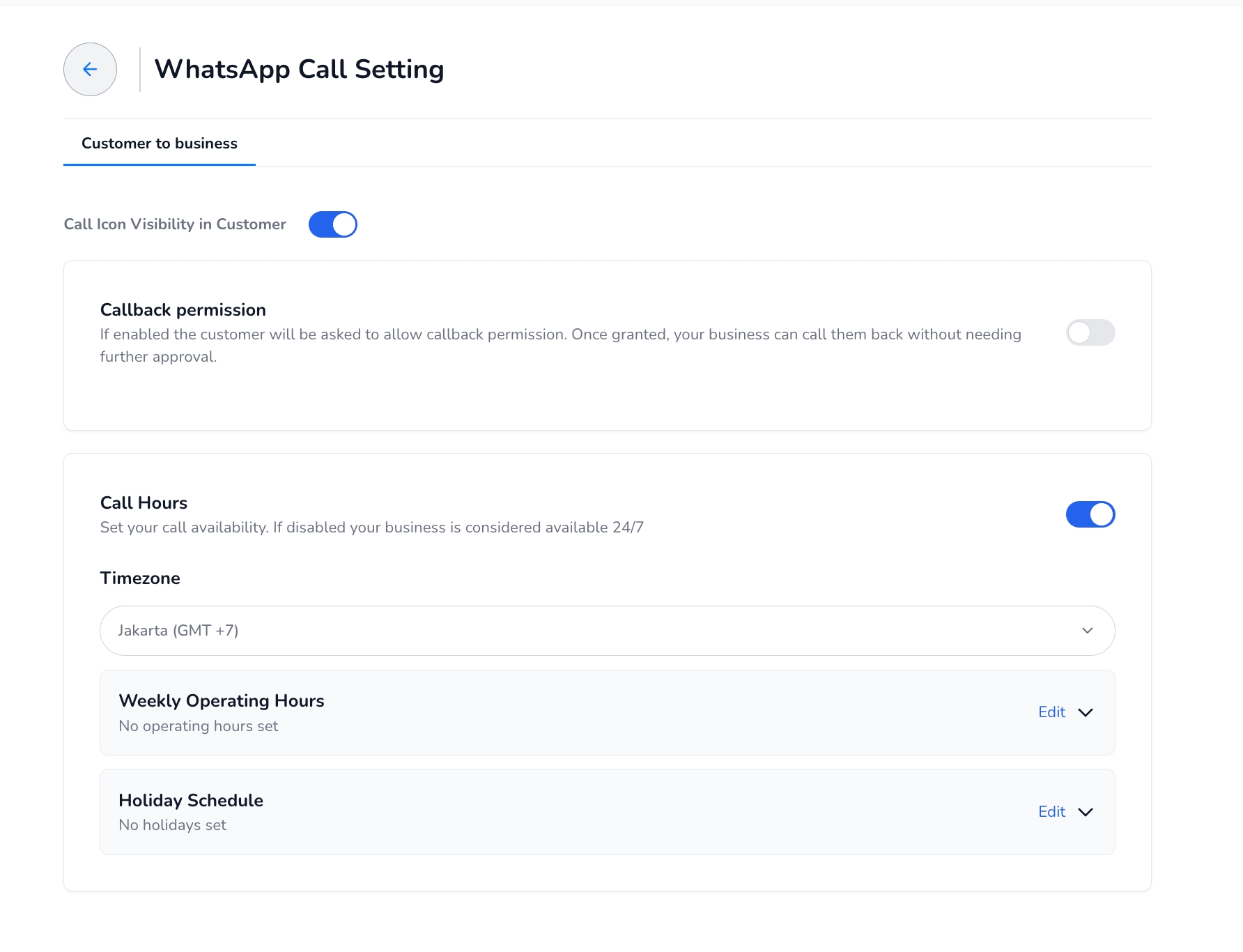Click the Weekly Operating Hours heading
This screenshot has width=1243, height=952.
click(x=222, y=701)
